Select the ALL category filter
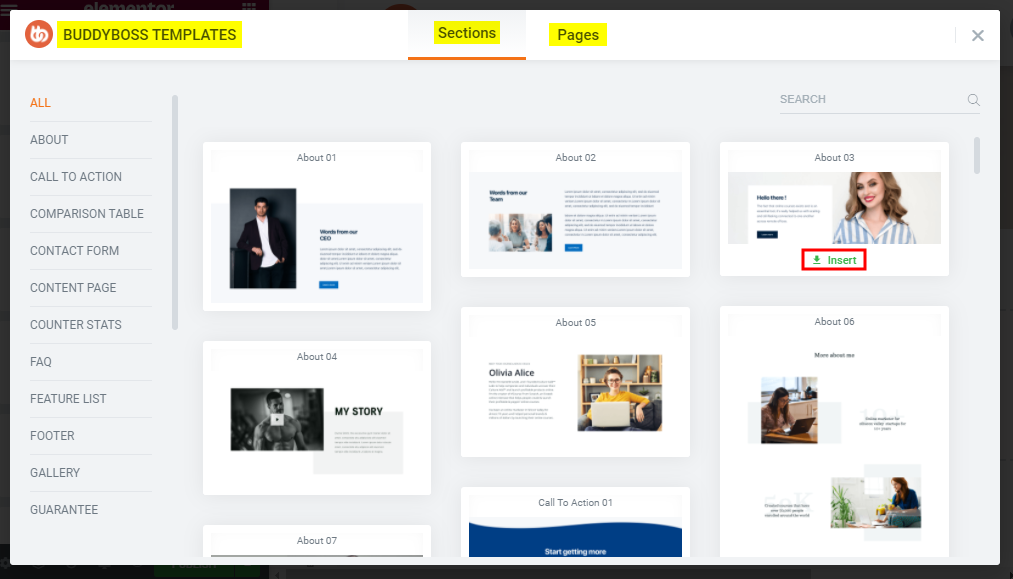Image resolution: width=1013 pixels, height=579 pixels. 41,103
